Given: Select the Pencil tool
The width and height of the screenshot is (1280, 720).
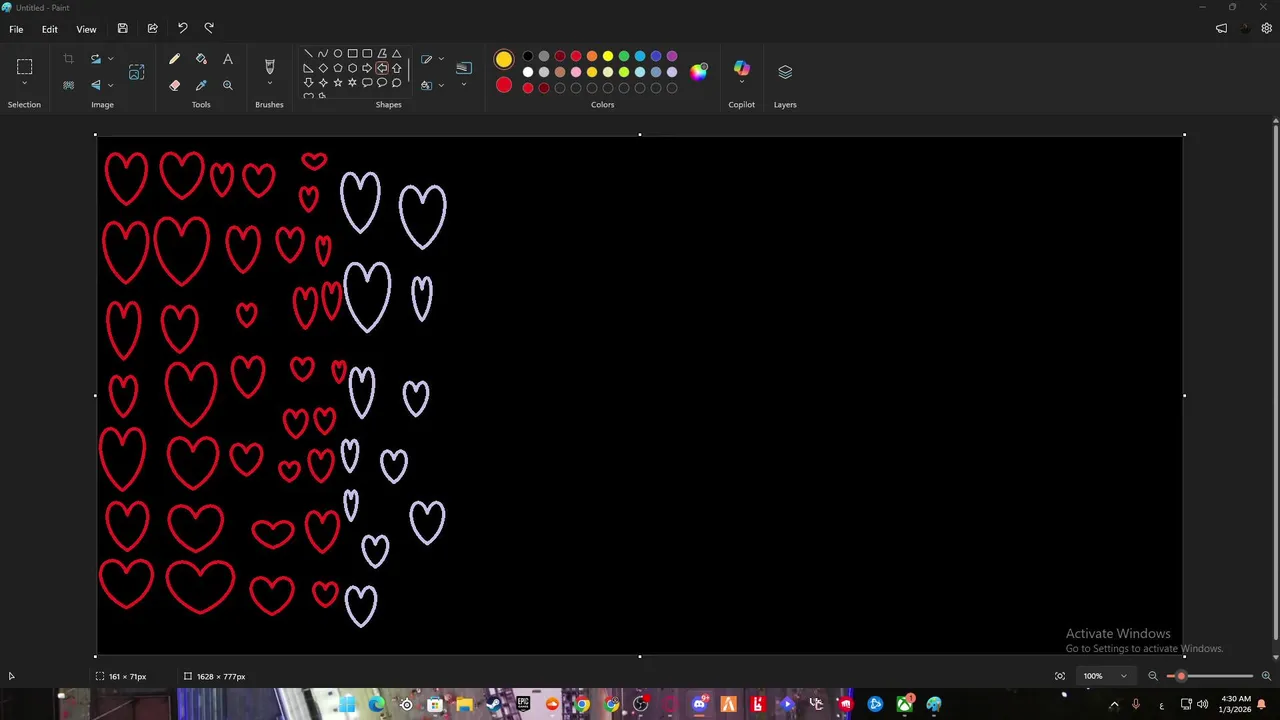Looking at the screenshot, I should point(174,60).
